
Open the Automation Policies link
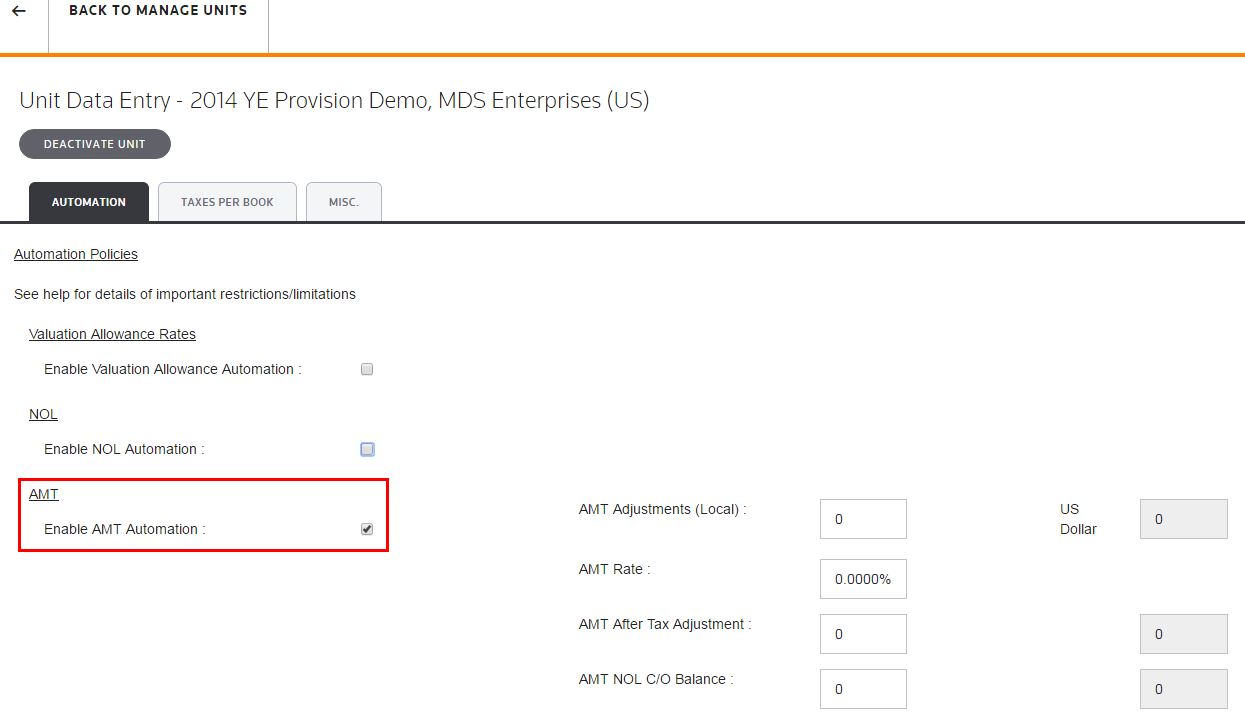(76, 254)
